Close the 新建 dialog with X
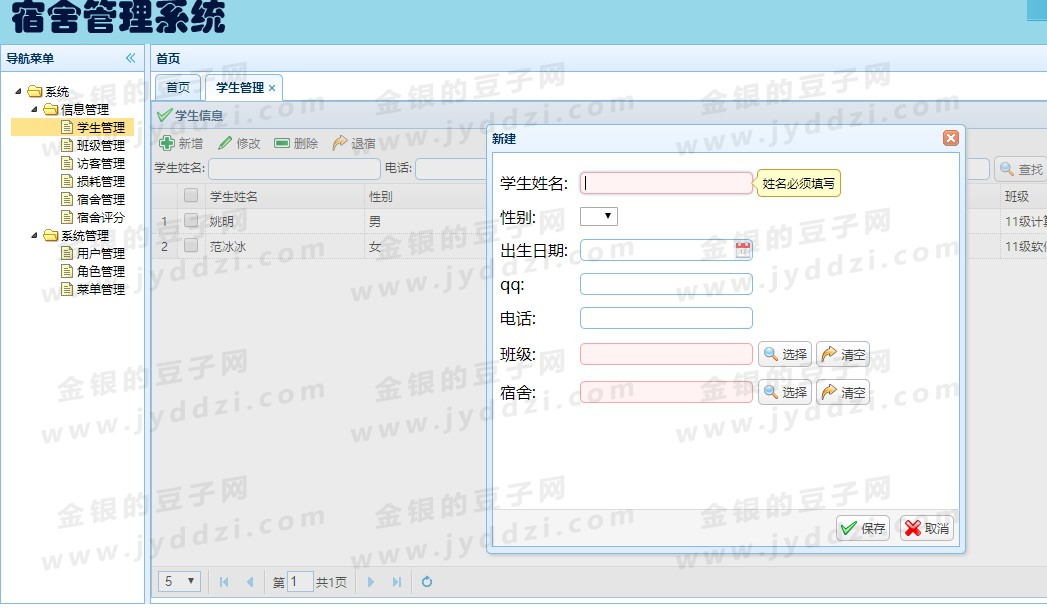 pos(951,138)
